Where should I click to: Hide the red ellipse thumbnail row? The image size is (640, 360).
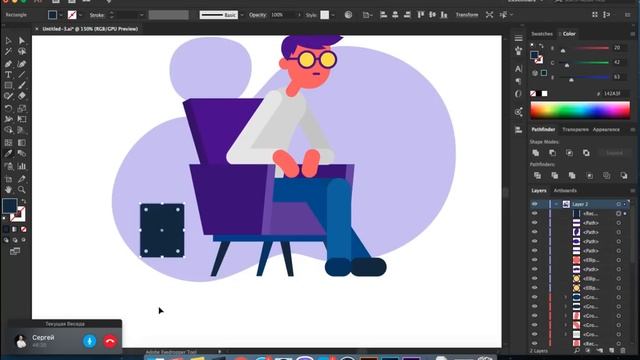(535, 260)
